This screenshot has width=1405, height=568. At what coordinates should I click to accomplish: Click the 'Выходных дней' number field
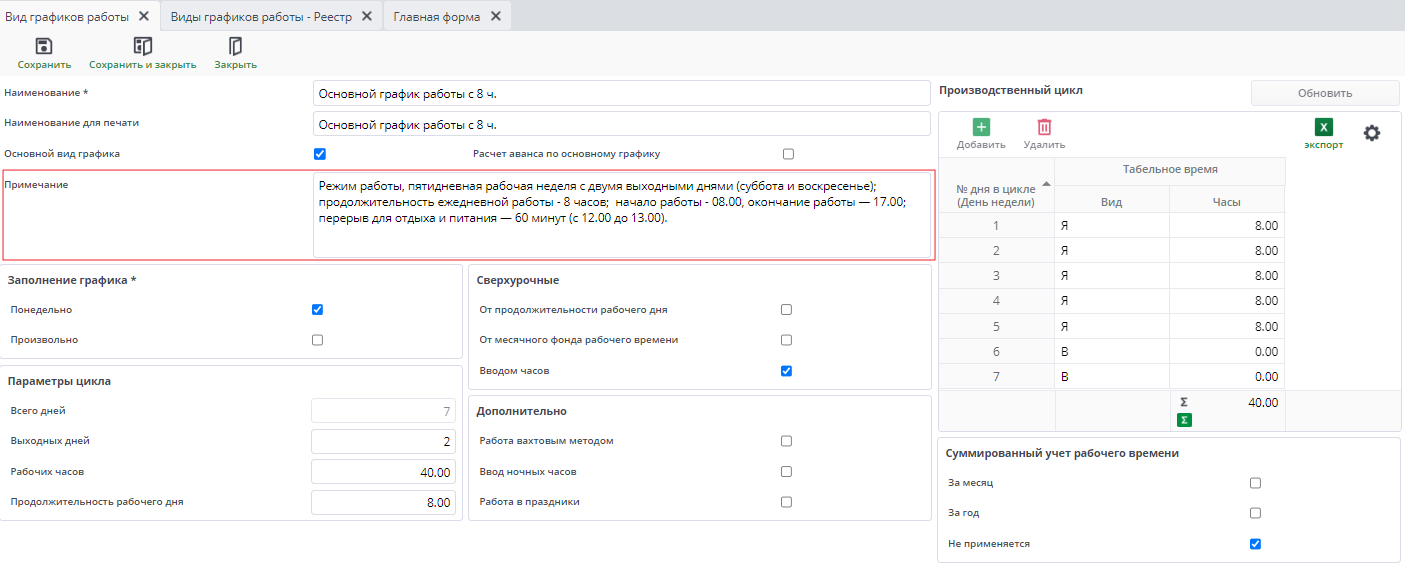pyautogui.click(x=383, y=441)
